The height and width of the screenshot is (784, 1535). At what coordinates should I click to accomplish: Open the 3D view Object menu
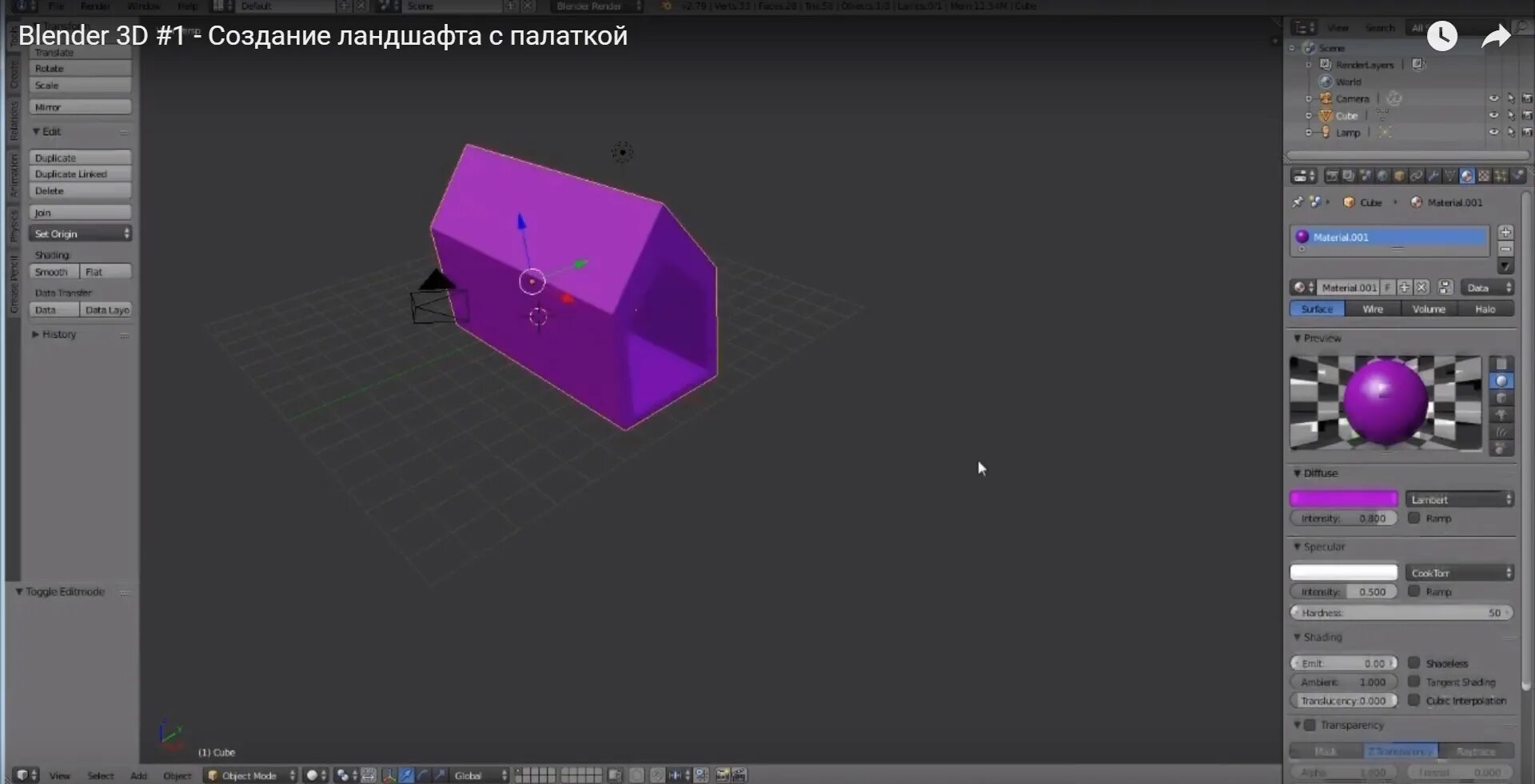(x=177, y=776)
